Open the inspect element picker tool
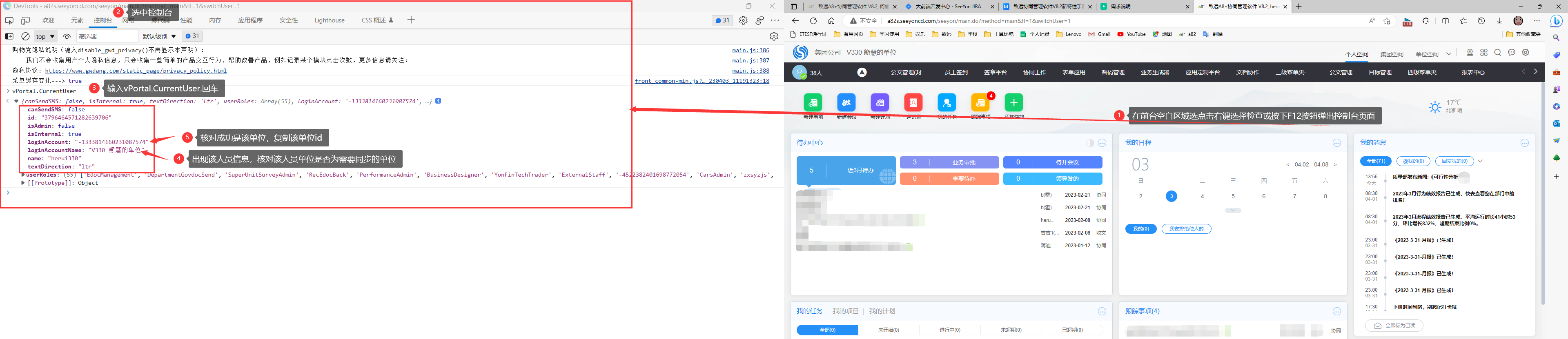This screenshot has width=1568, height=339. click(9, 21)
